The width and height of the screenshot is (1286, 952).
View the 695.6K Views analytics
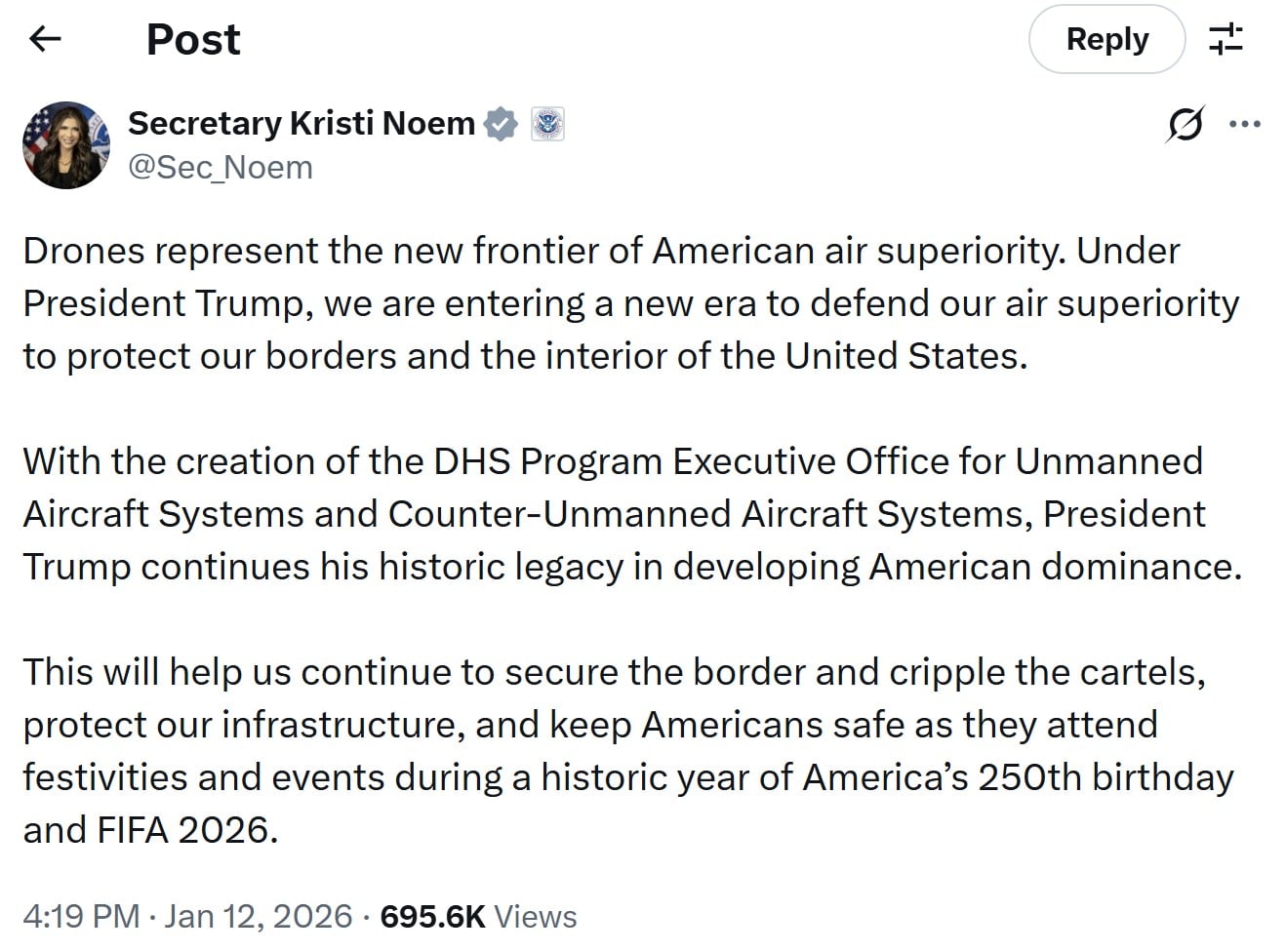point(478,917)
